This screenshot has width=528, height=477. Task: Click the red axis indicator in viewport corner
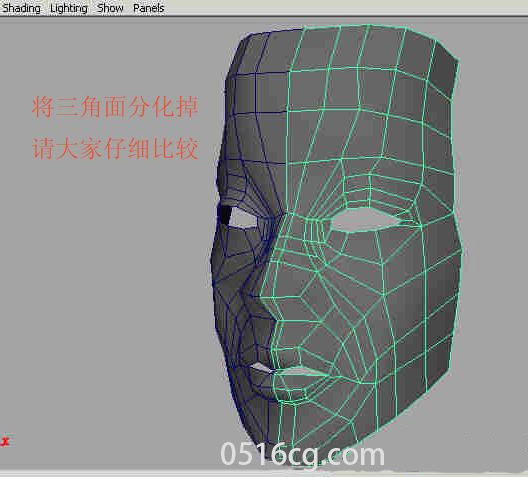coord(5,442)
